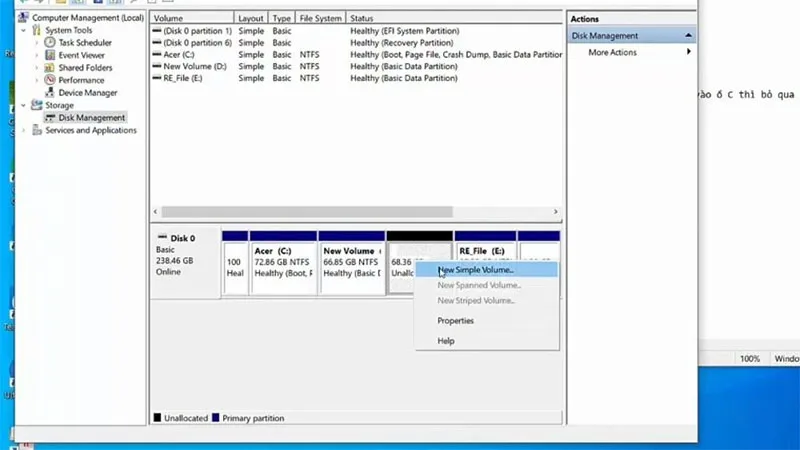Click the Computer Management (Local) root icon
The image size is (800, 450).
coord(23,17)
